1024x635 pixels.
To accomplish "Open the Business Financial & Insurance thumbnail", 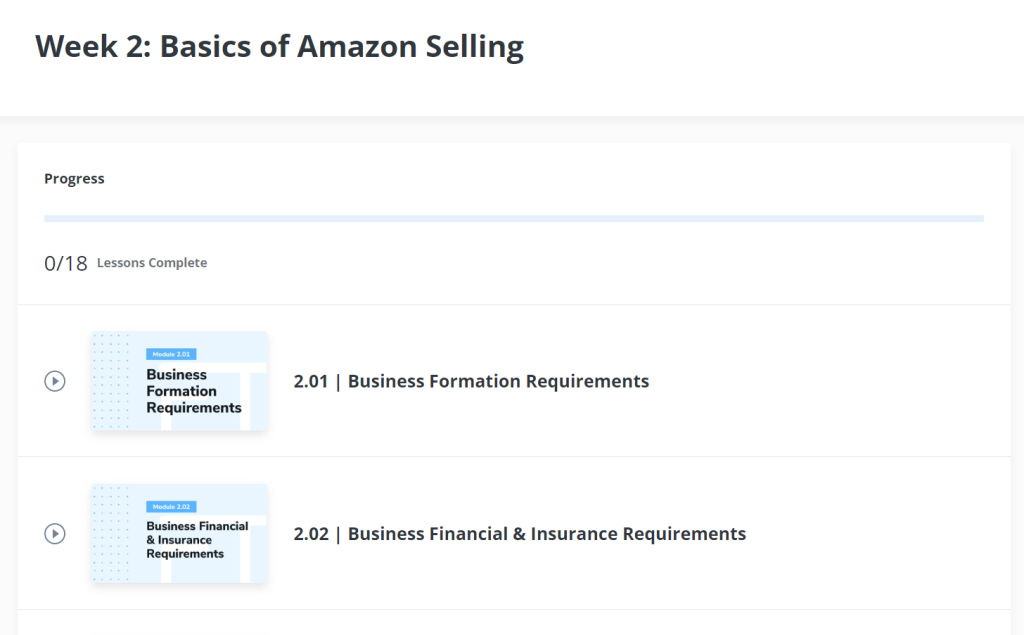I will coord(180,534).
